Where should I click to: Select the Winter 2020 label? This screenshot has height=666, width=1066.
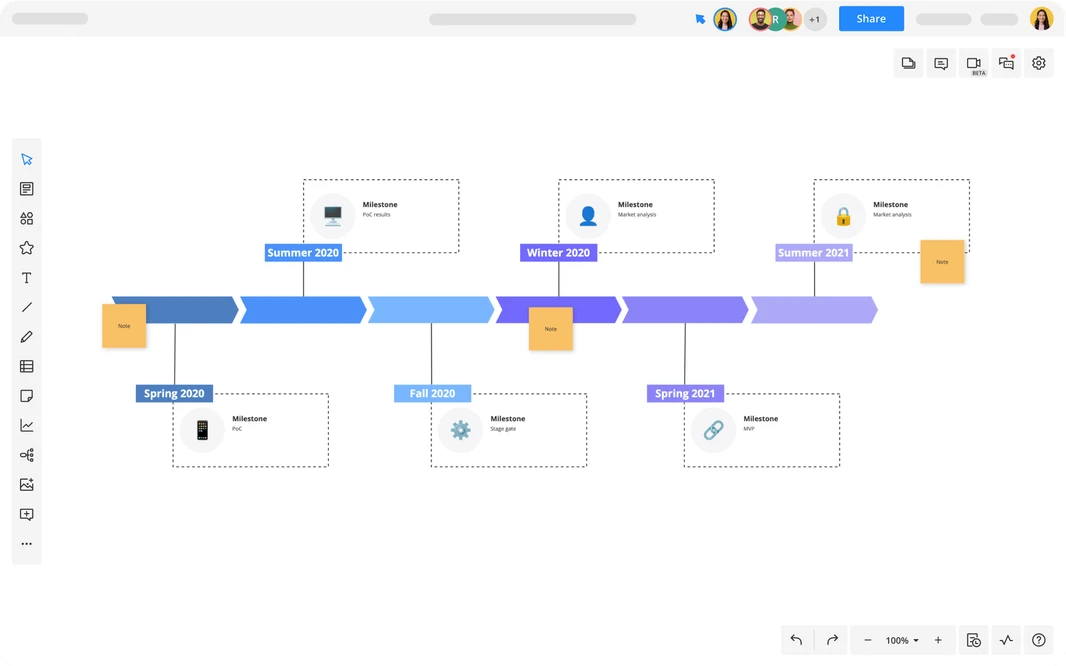point(558,253)
